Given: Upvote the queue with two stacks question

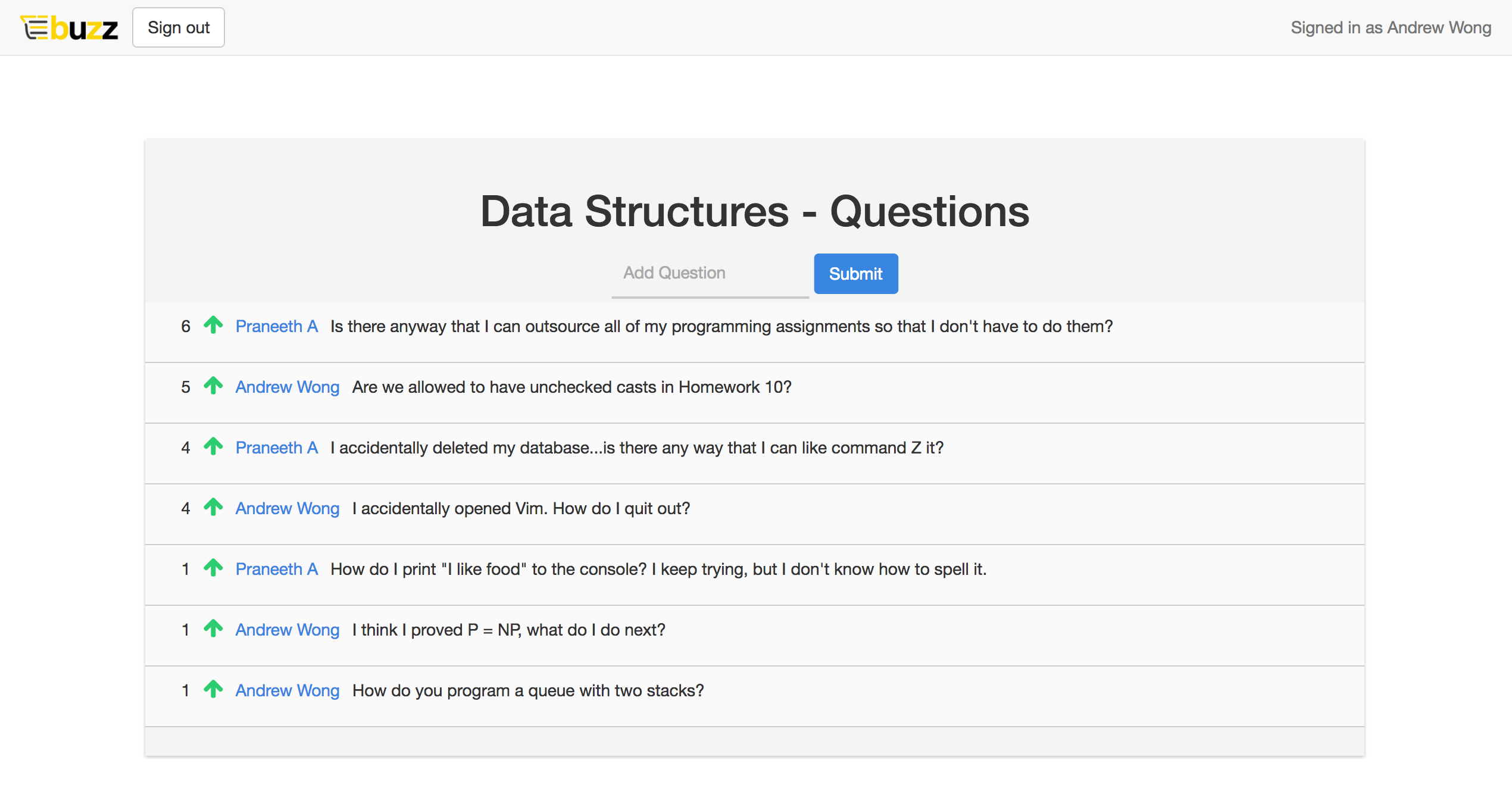Looking at the screenshot, I should point(213,690).
